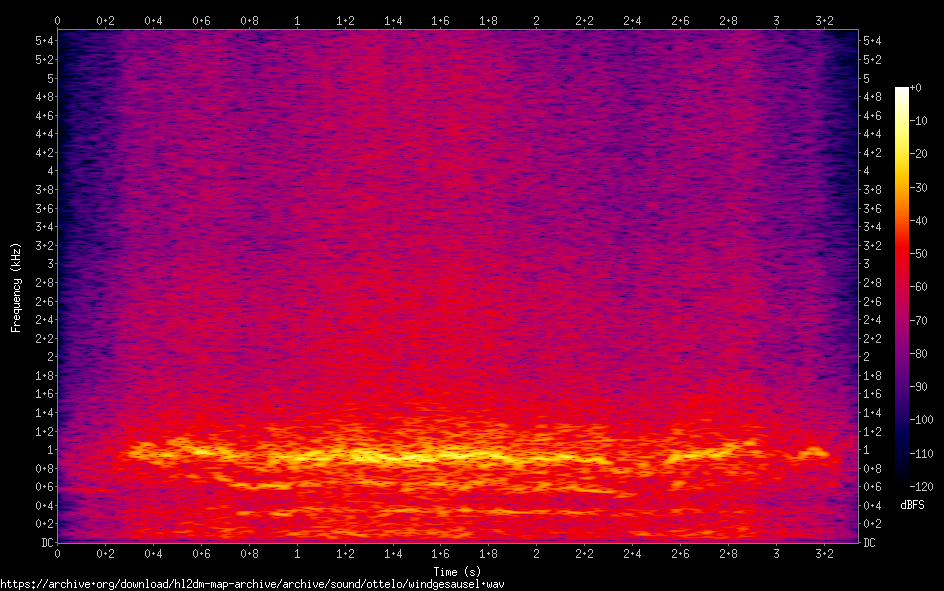Click the DC label on the right axis
Image resolution: width=944 pixels, height=591 pixels.
tap(870, 542)
